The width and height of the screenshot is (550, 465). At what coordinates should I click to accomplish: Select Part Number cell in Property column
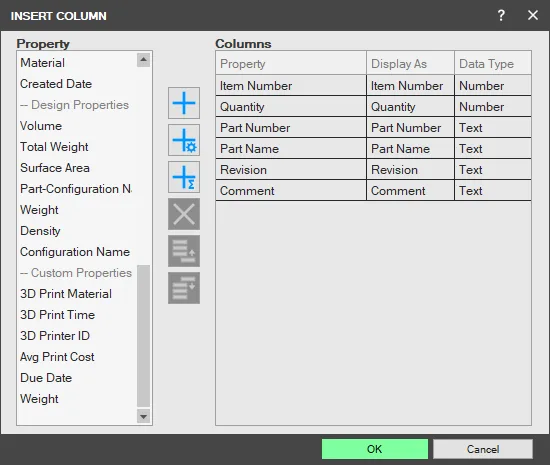[x=291, y=128]
